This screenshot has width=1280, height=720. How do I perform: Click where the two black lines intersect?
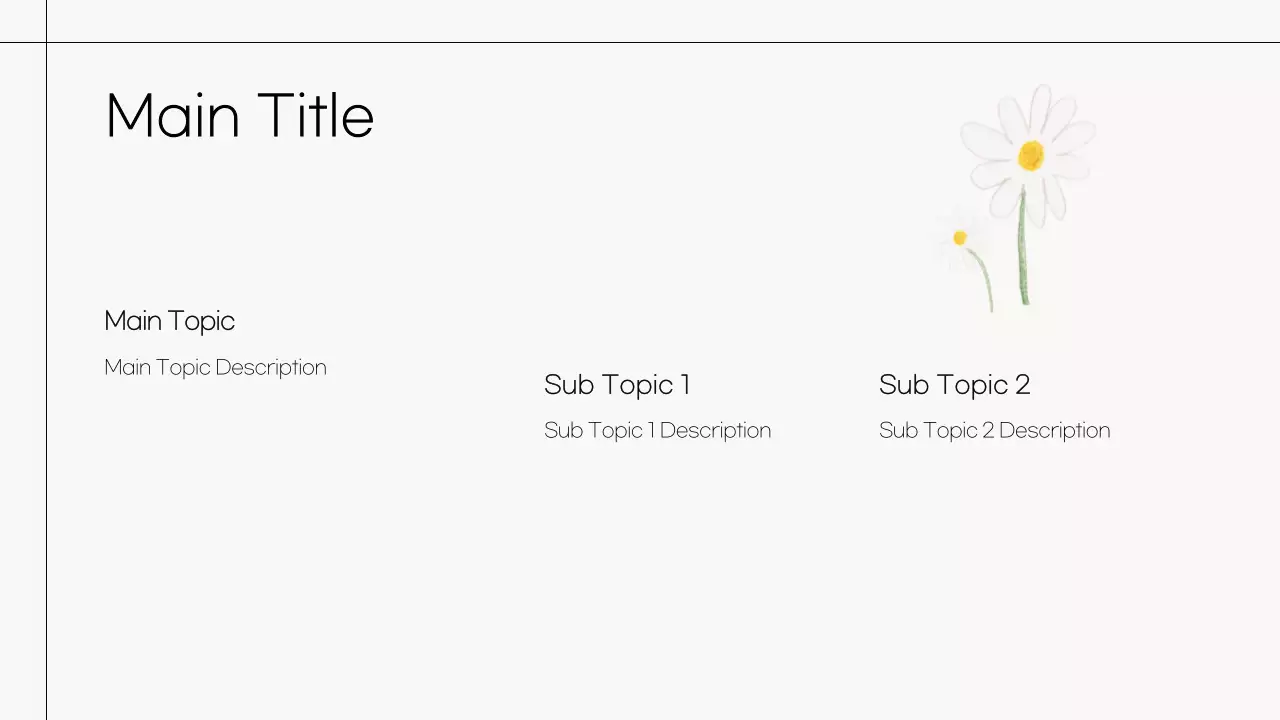pyautogui.click(x=46, y=42)
